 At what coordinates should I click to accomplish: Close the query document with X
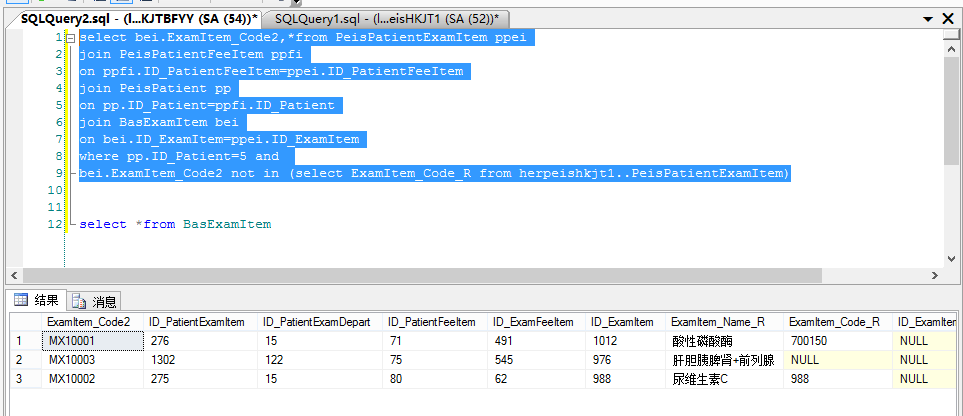point(948,19)
